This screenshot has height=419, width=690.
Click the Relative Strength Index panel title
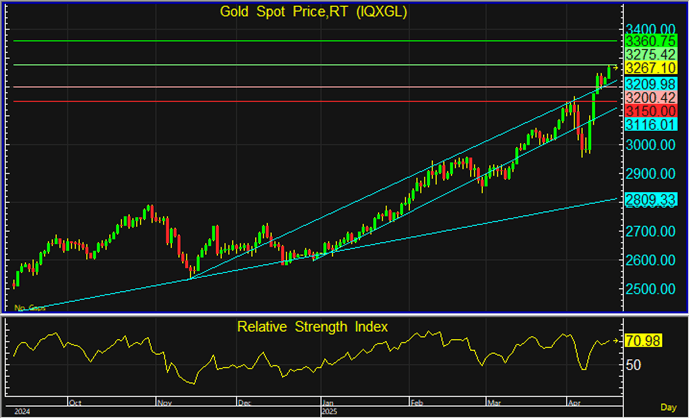click(312, 327)
